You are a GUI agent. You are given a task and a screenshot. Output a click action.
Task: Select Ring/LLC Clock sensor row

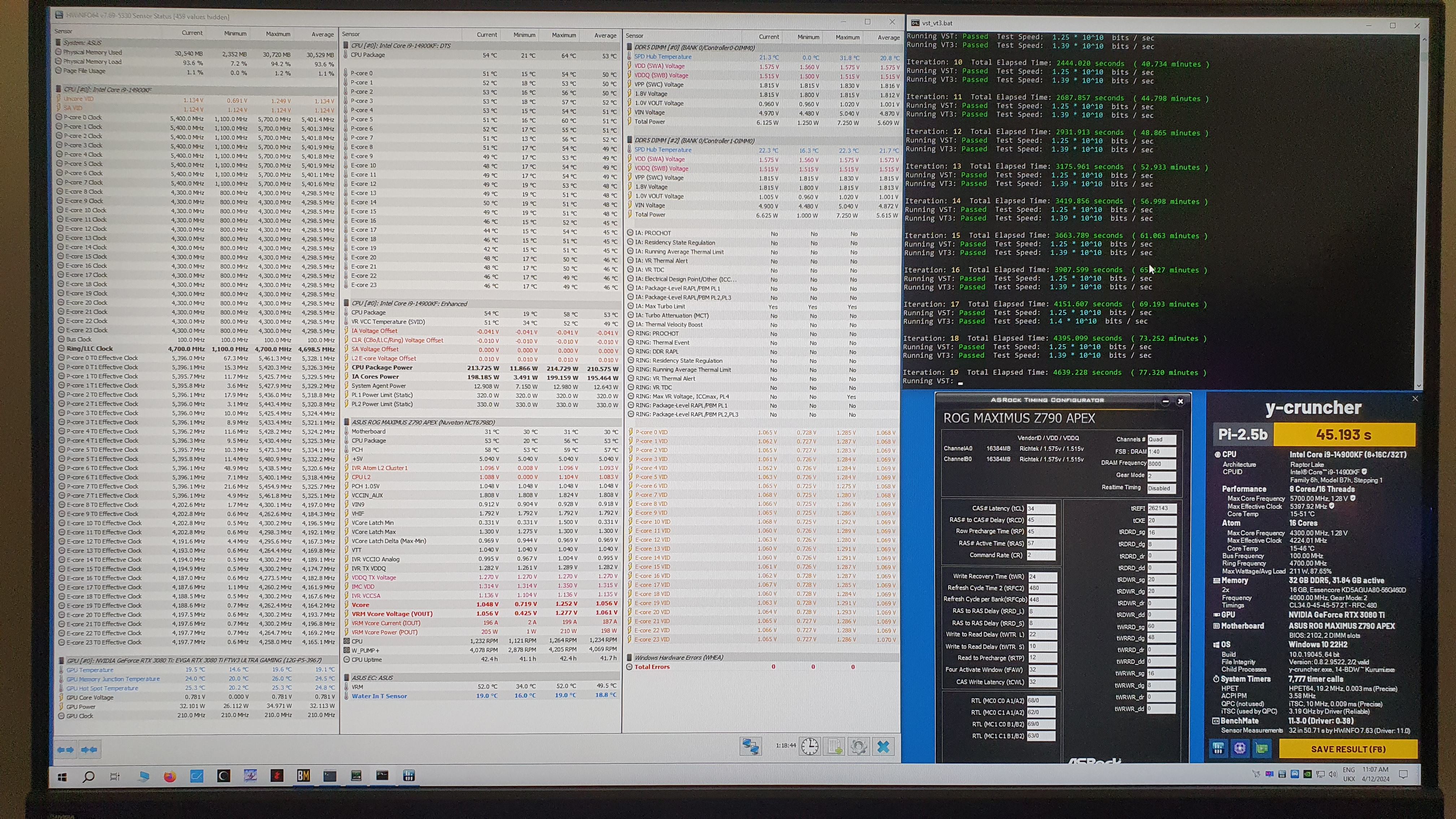[x=197, y=349]
